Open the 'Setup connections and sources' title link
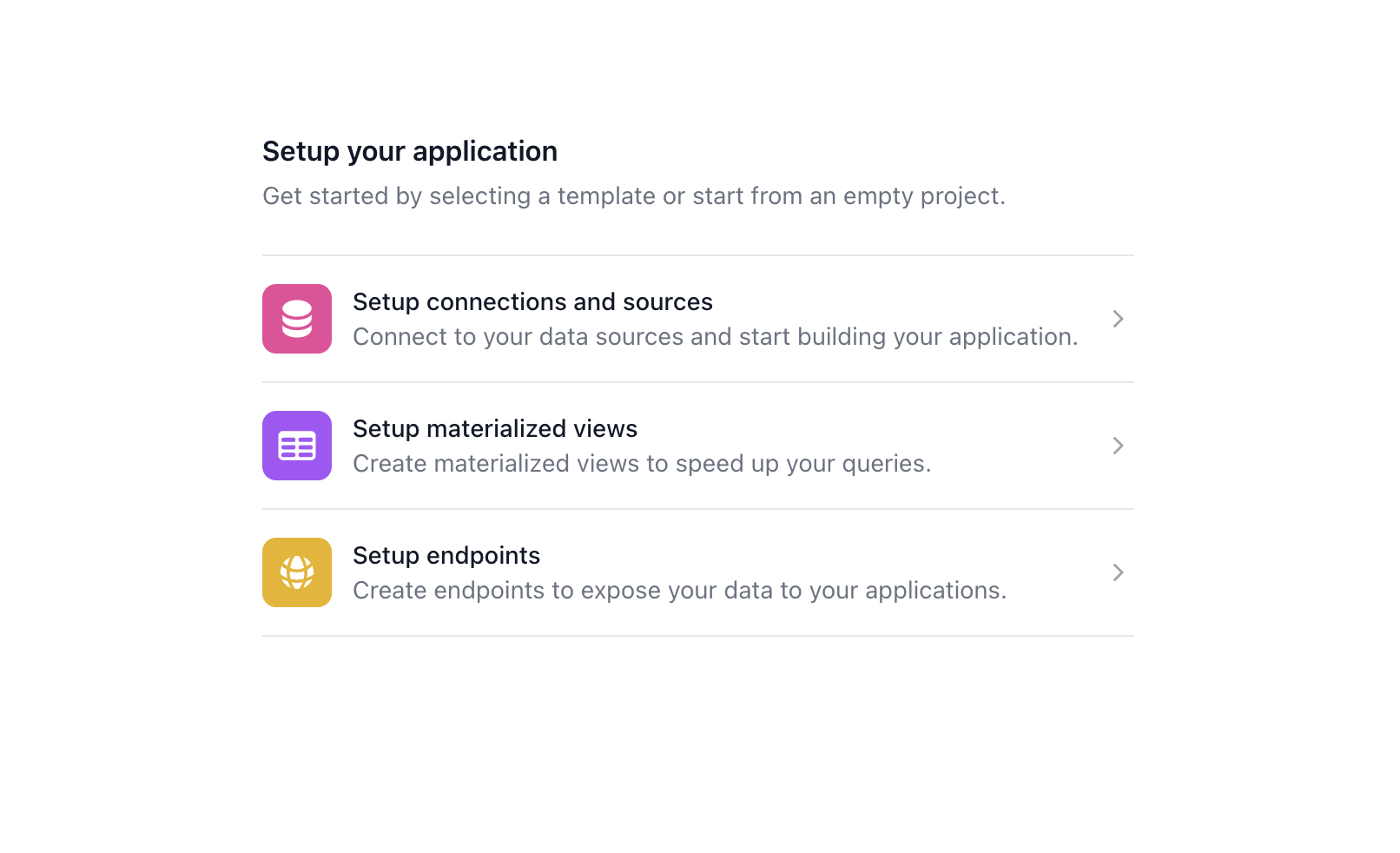The image size is (1400, 853). click(532, 301)
